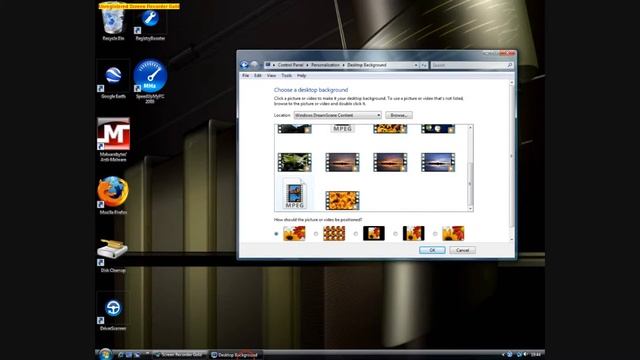Expand the arrow after Control Panel breadcrumb
The width and height of the screenshot is (640, 360).
click(x=307, y=65)
